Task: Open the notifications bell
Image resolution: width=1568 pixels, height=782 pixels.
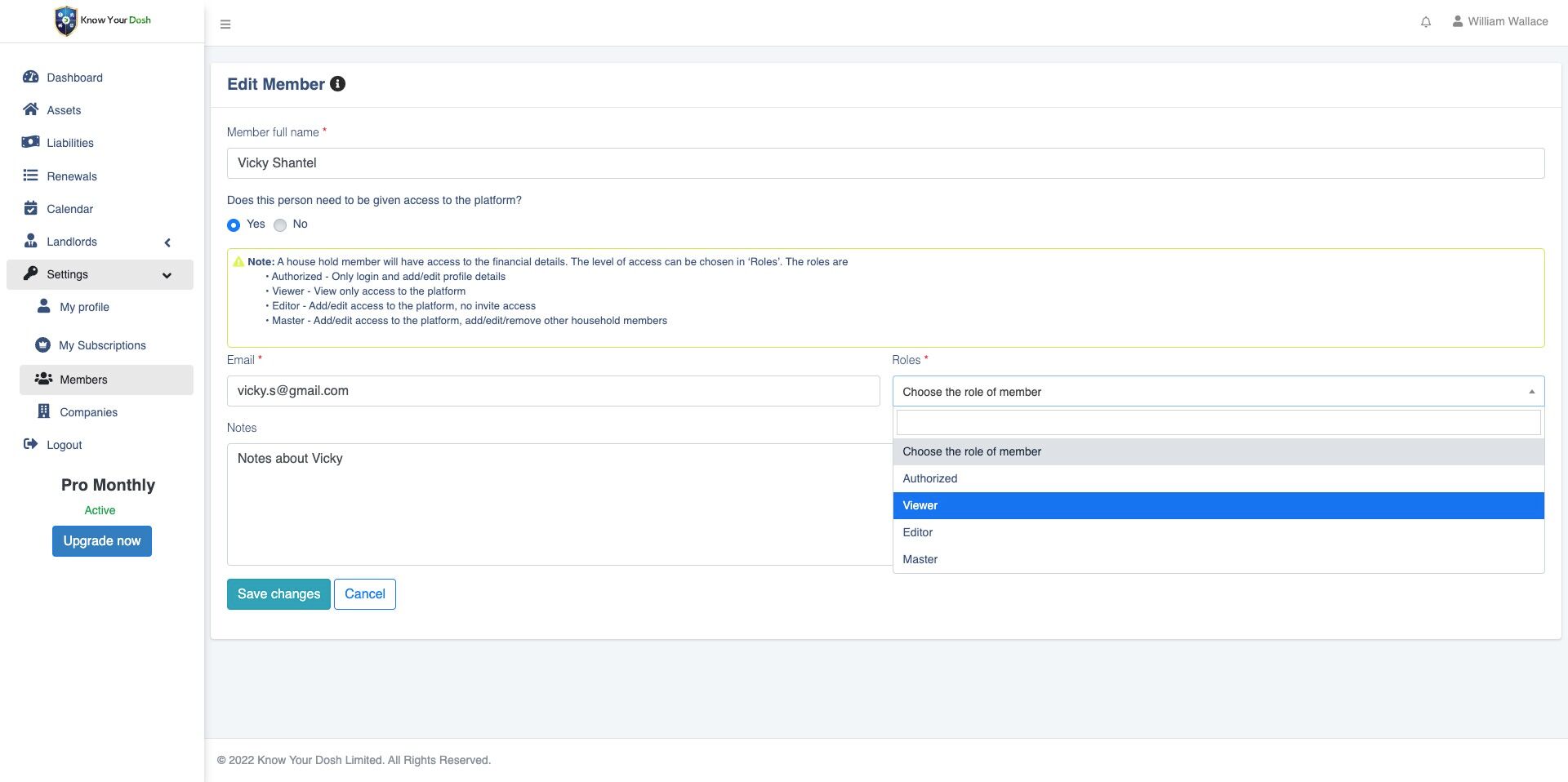Action: 1425,22
